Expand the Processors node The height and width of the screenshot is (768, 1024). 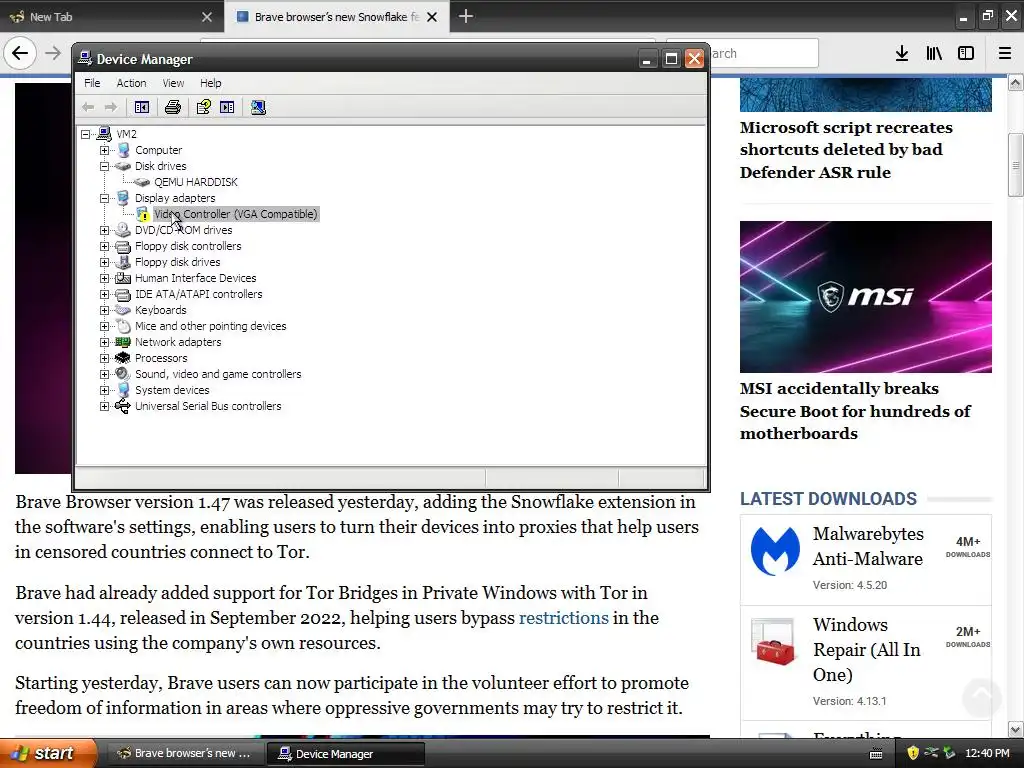[104, 358]
